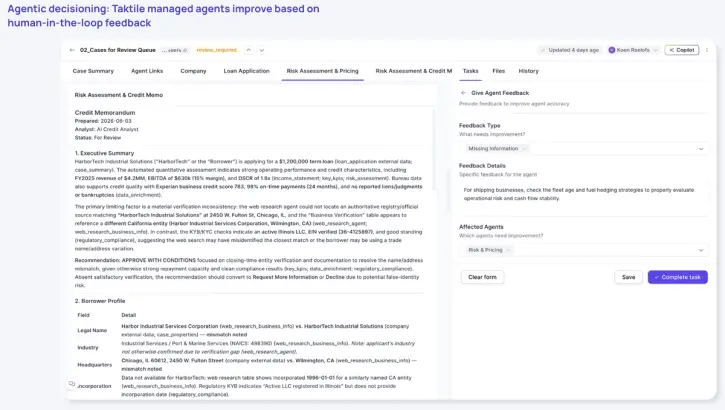
Task: Click into the Feedback Details text area
Action: (x=584, y=199)
